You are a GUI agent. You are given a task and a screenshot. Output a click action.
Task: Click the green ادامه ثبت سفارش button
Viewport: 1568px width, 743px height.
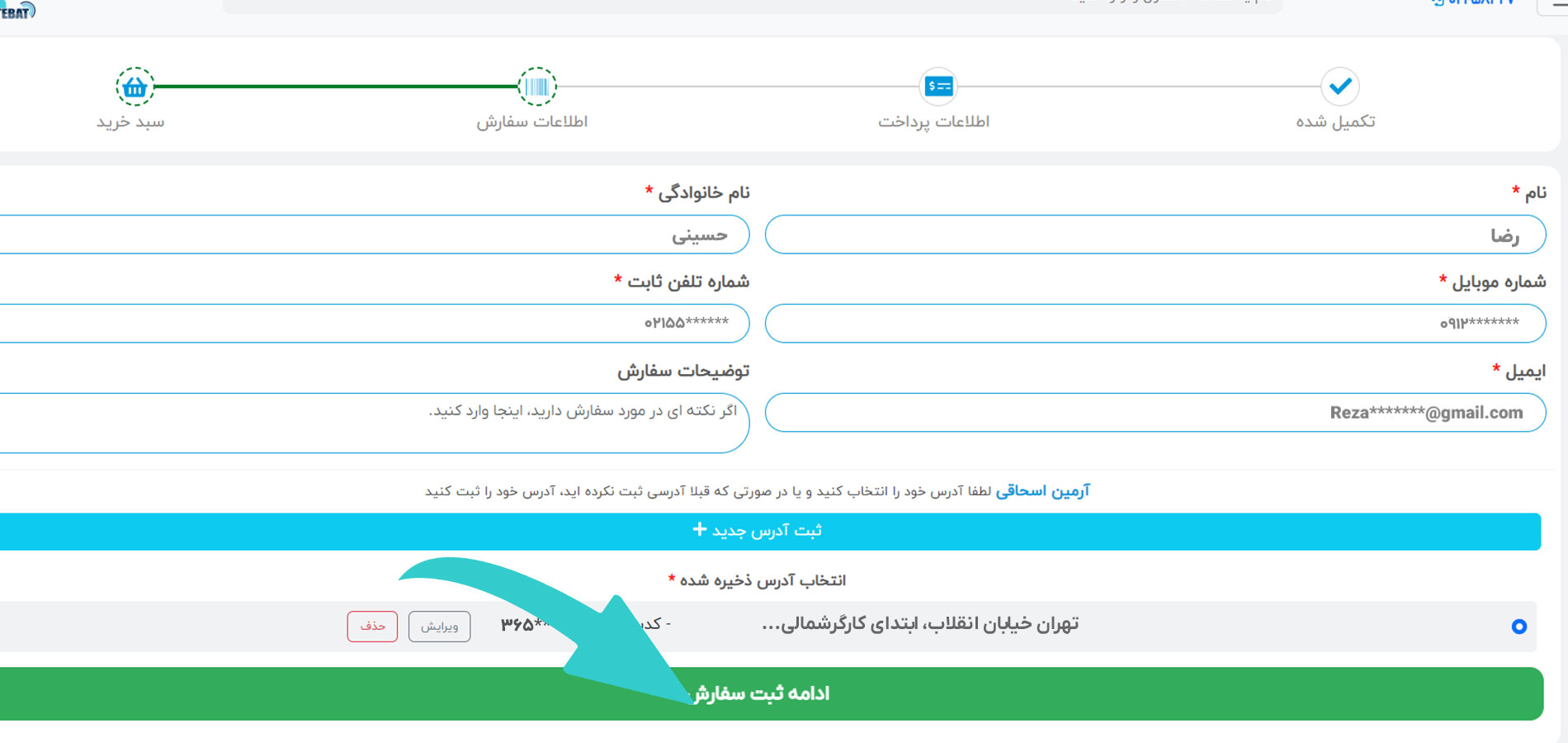(x=771, y=693)
